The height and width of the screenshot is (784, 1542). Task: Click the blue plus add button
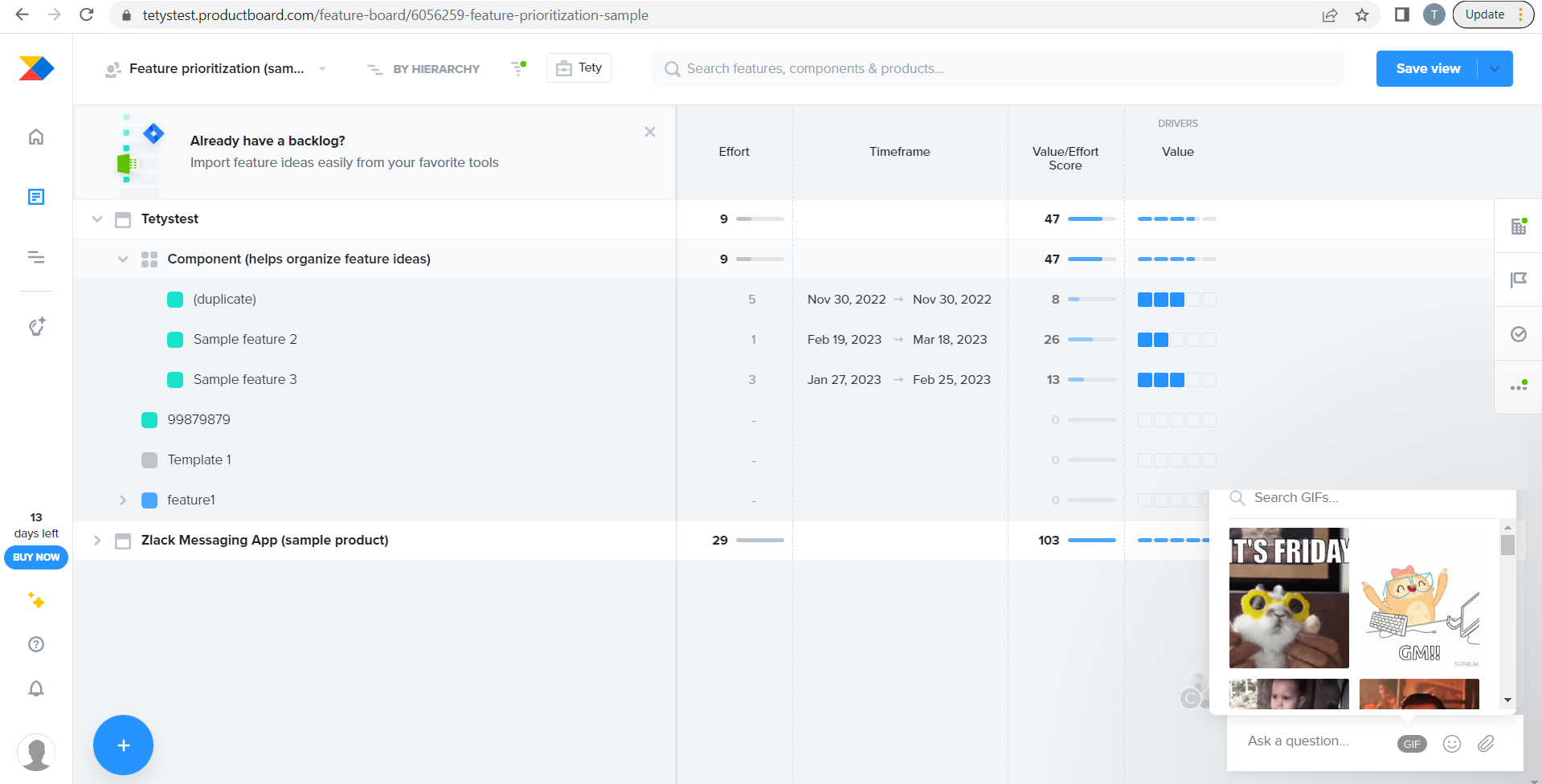[x=123, y=745]
